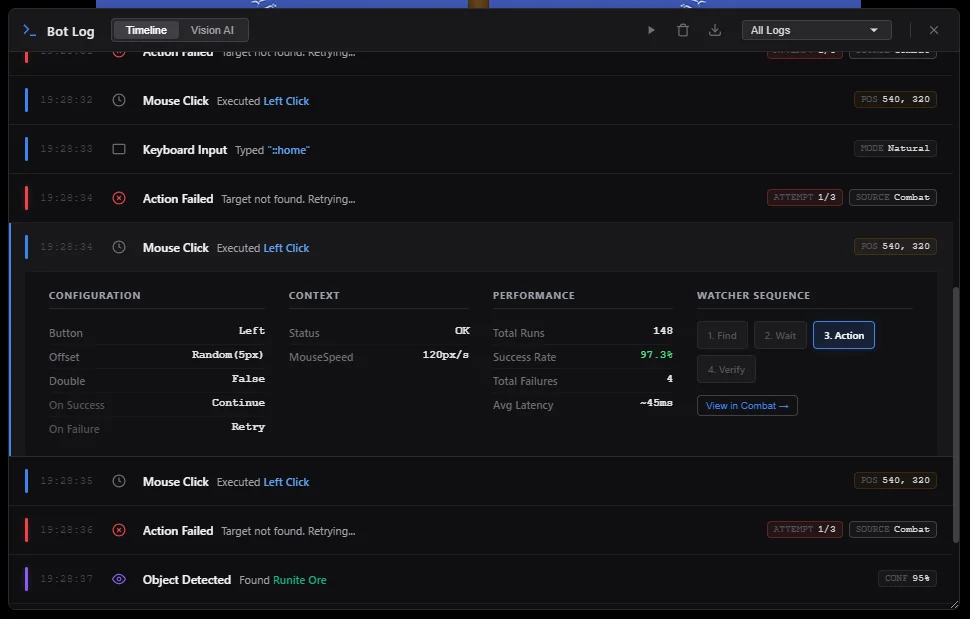Click the 97.3% Success Rate value
This screenshot has height=619, width=970.
click(x=656, y=355)
